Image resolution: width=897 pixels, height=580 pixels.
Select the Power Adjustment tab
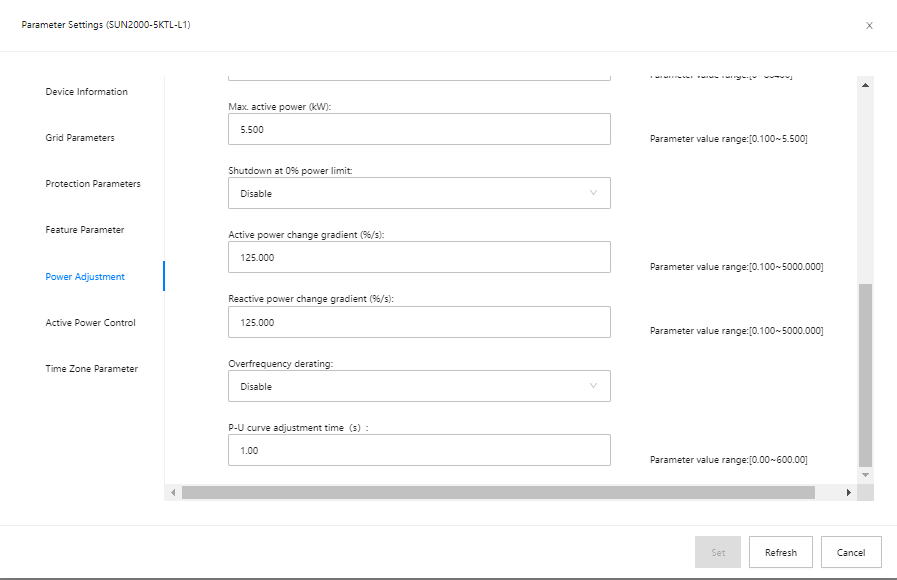click(85, 277)
